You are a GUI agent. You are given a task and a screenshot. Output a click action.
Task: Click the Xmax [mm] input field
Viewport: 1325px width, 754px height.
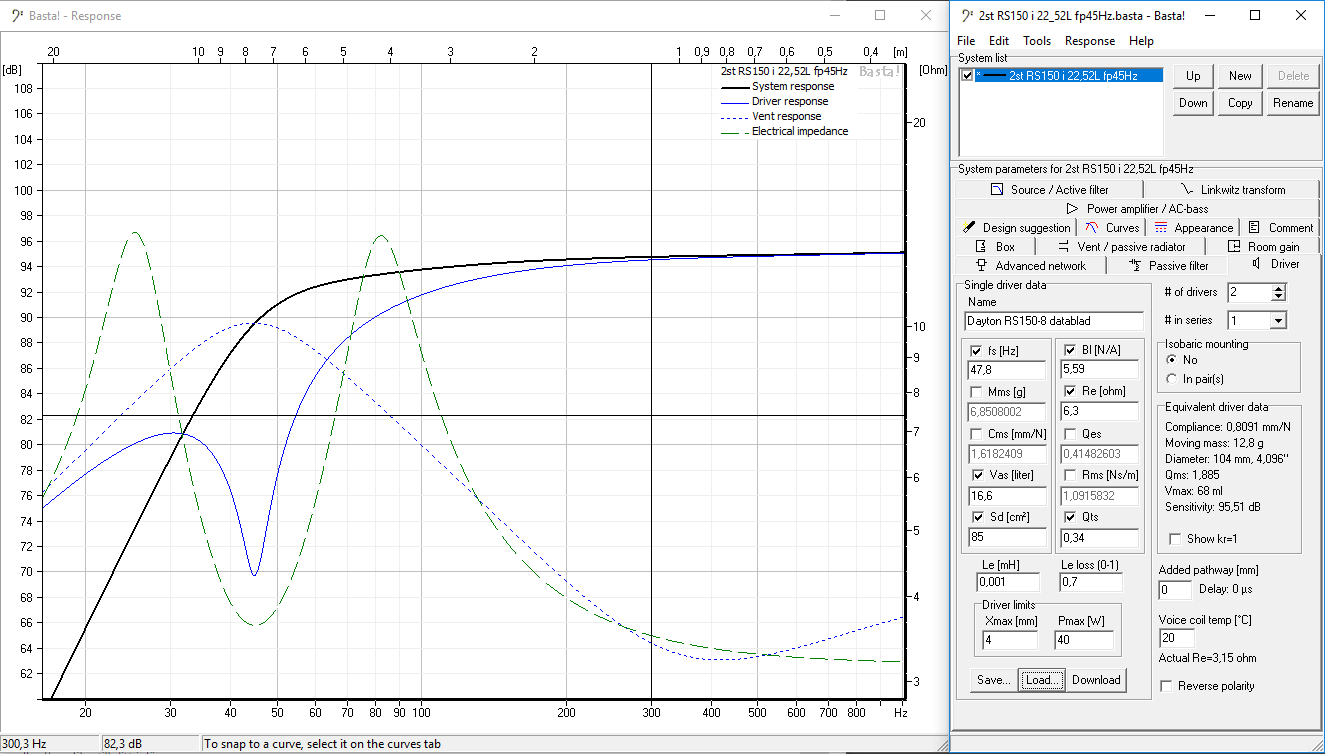1012,640
